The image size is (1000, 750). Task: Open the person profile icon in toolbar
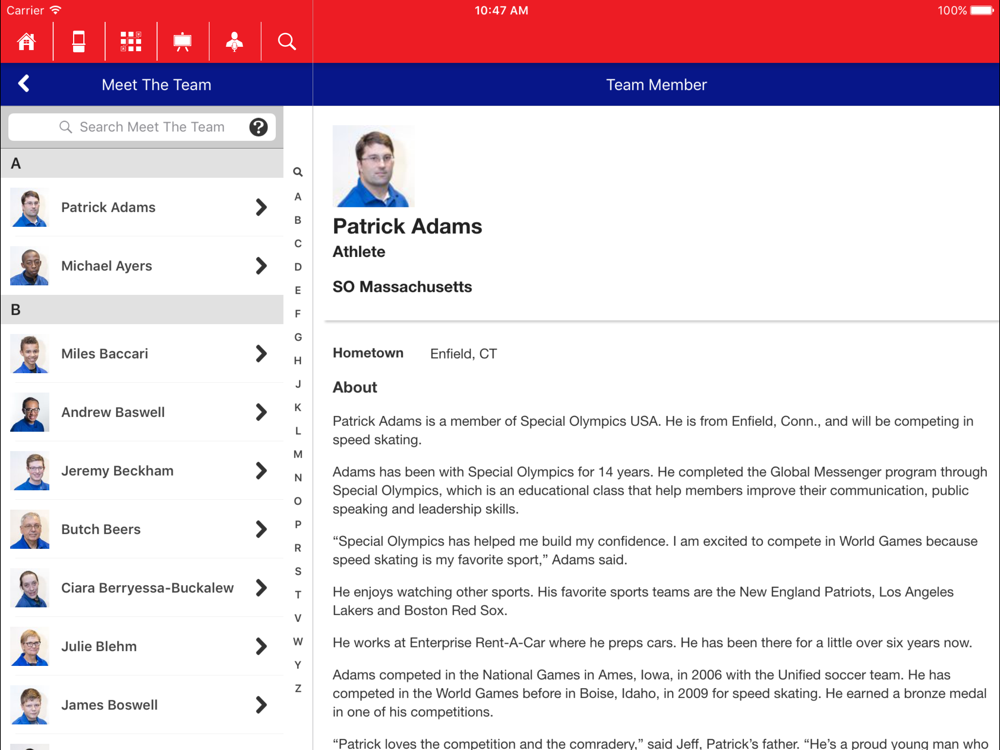click(235, 42)
